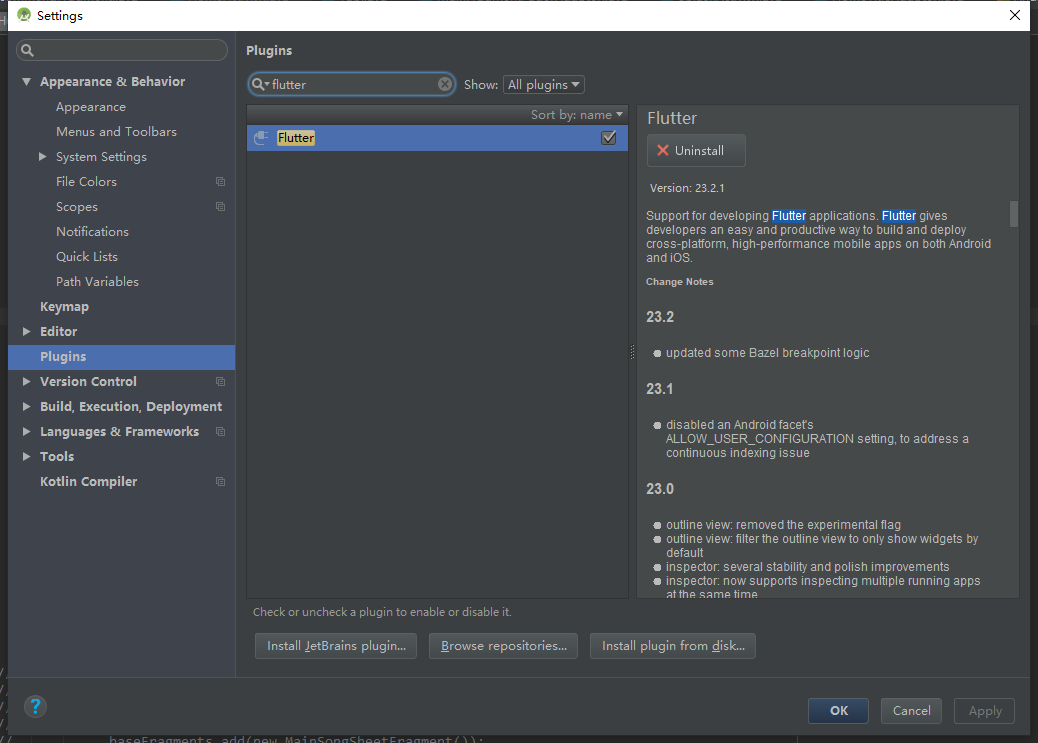This screenshot has height=743, width=1038.
Task: Click the Uninstall plugin button
Action: pyautogui.click(x=696, y=150)
